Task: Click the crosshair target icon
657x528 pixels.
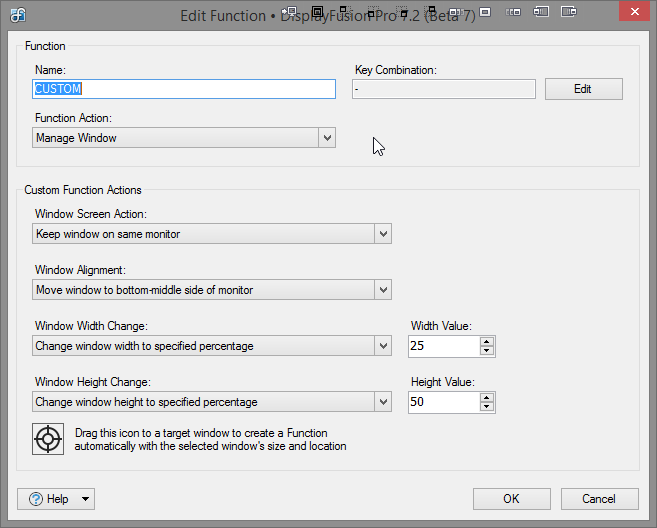Action: (x=48, y=440)
